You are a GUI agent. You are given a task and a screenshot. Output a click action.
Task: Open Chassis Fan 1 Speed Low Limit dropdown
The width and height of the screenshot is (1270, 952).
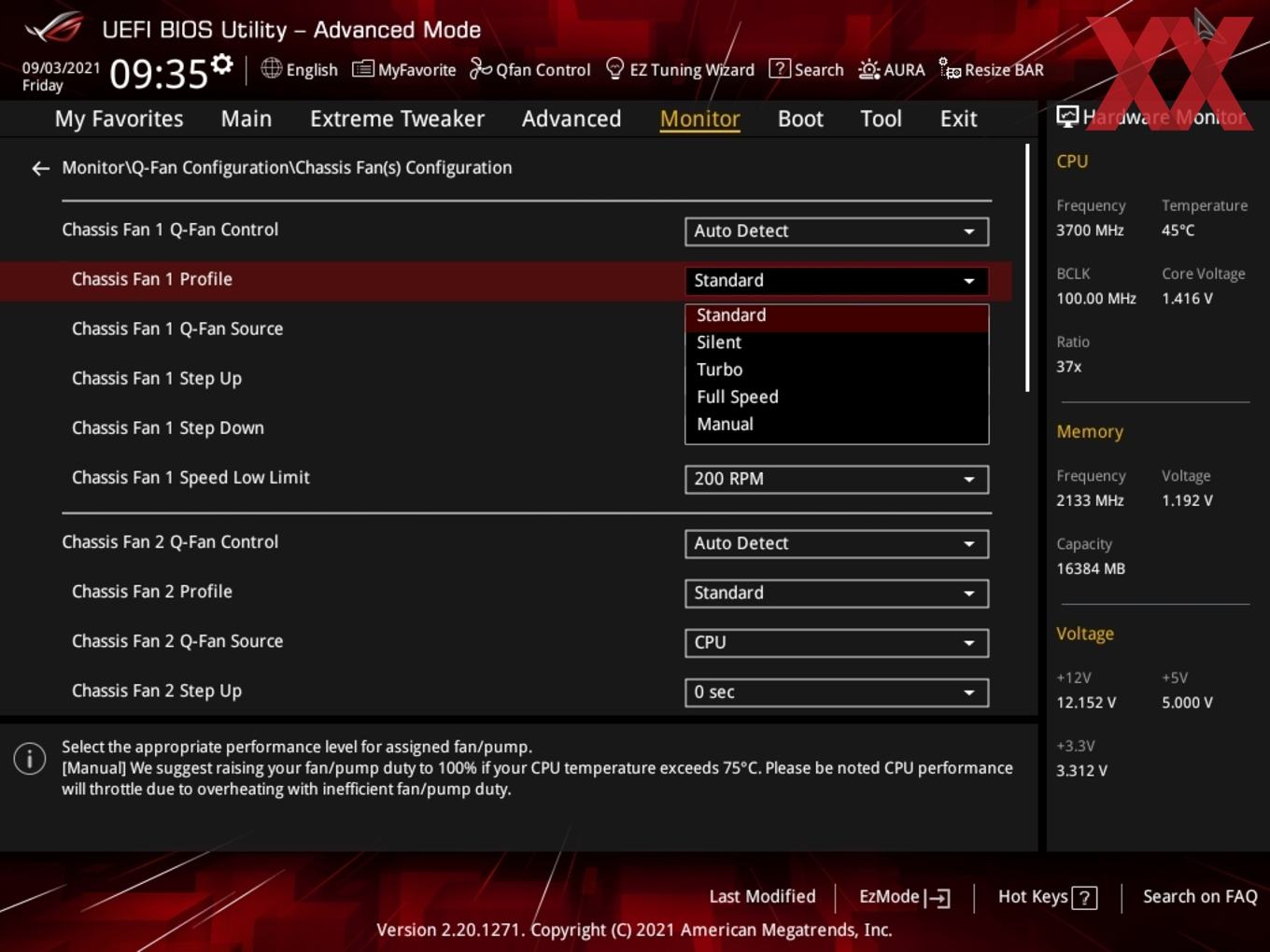(837, 479)
